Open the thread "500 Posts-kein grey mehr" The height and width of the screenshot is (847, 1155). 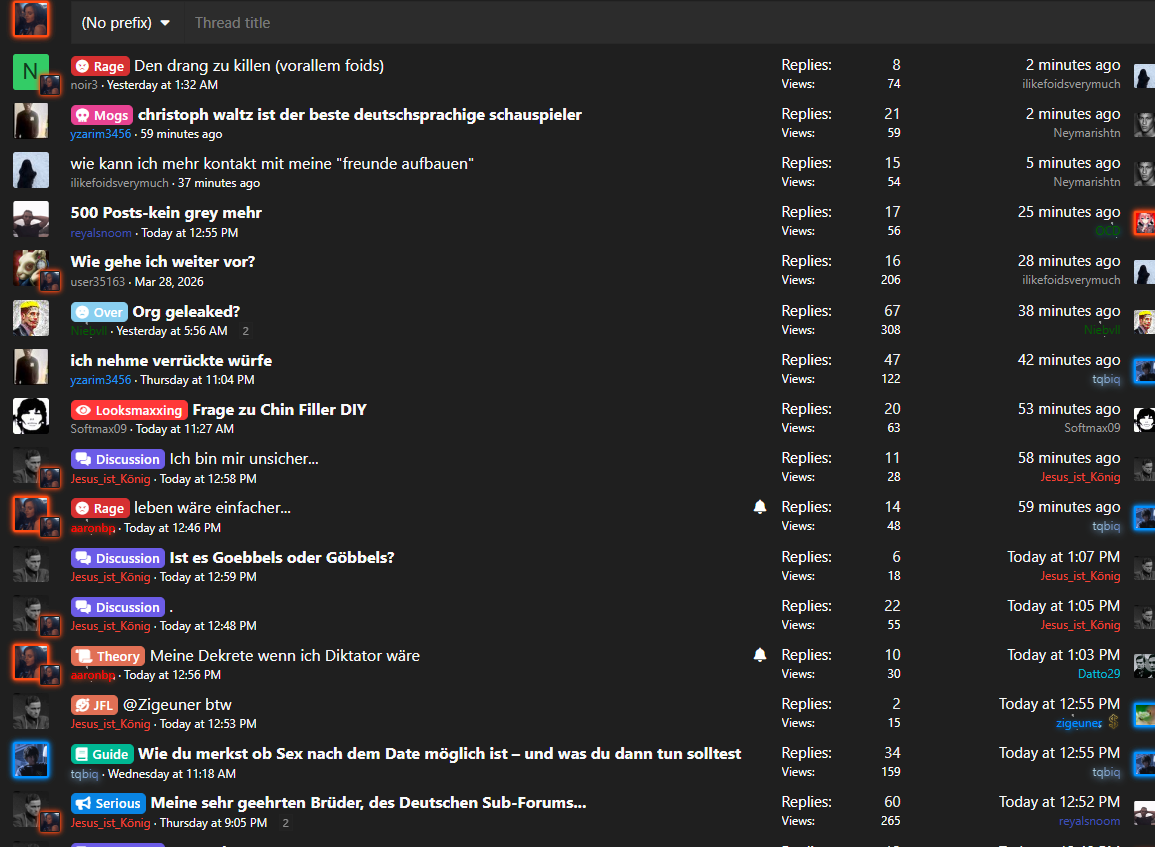pyautogui.click(x=166, y=212)
